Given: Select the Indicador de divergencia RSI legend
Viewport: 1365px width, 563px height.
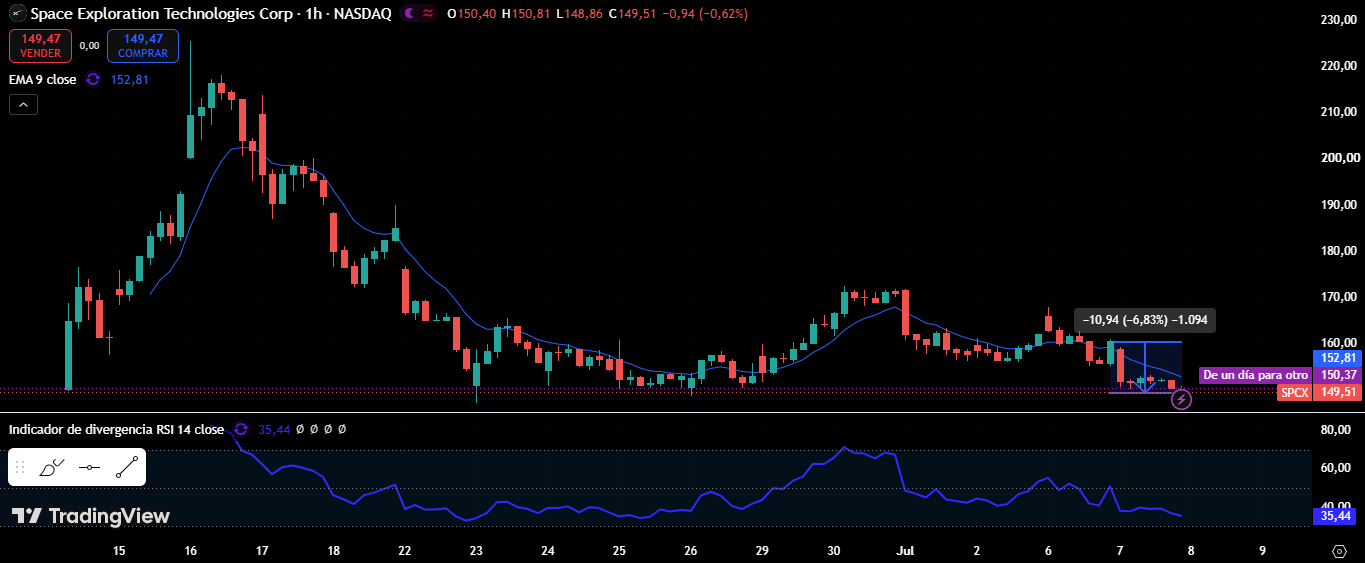Looking at the screenshot, I should [x=116, y=429].
